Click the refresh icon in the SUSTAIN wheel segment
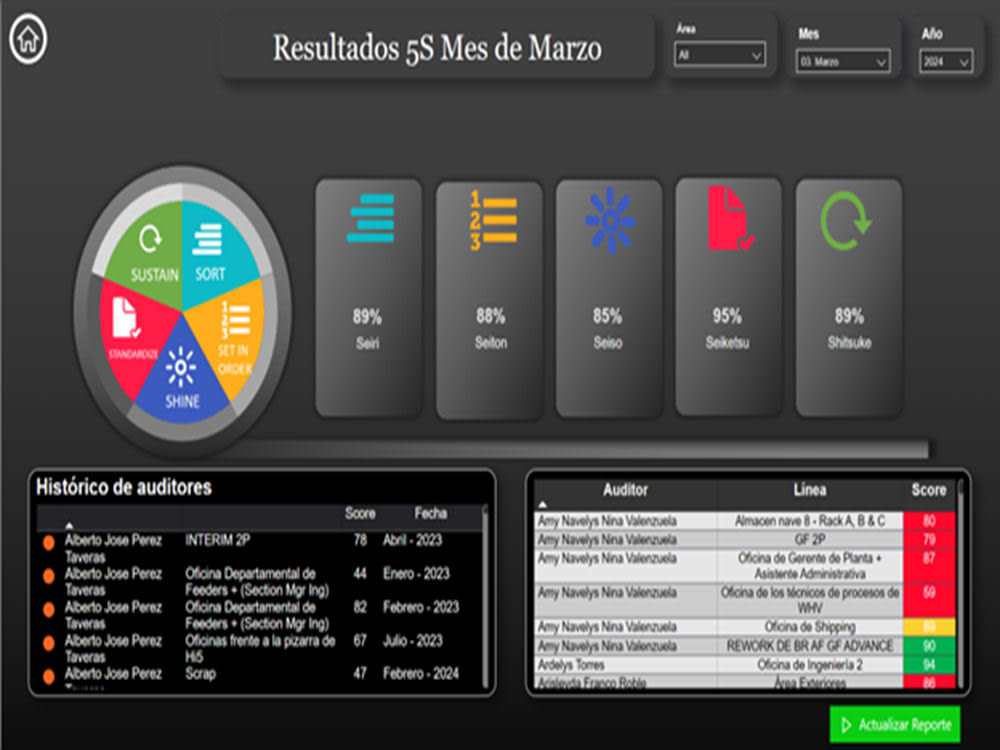This screenshot has width=1000, height=750. coord(150,240)
